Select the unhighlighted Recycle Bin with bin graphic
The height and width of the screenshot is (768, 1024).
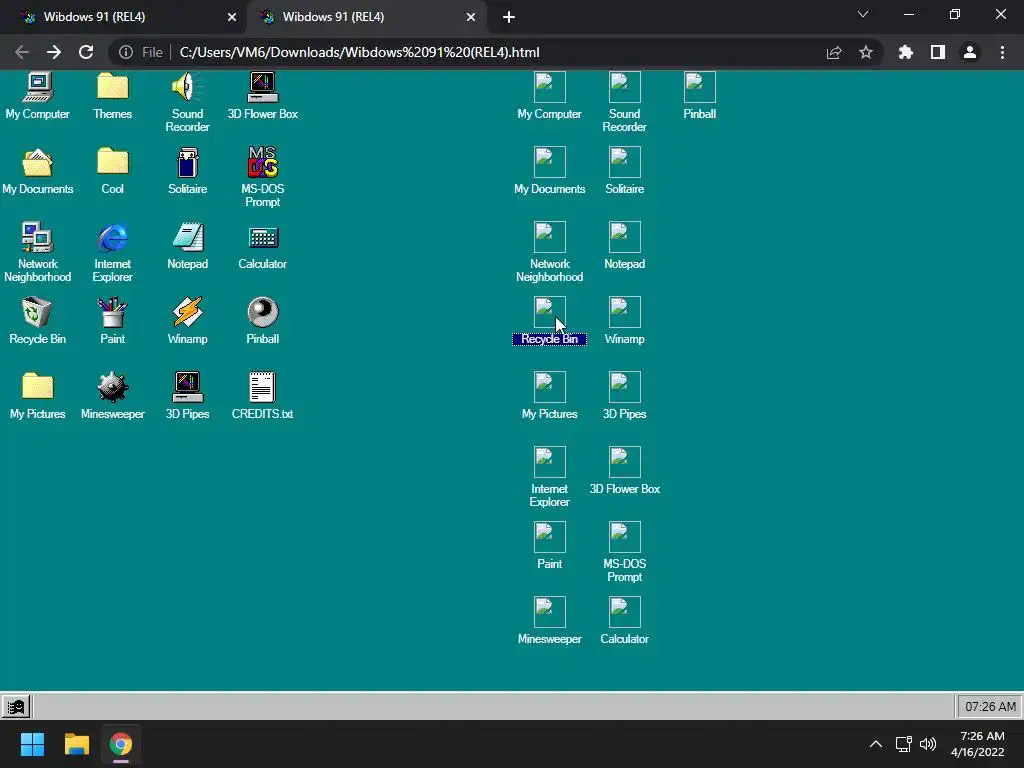point(37,312)
